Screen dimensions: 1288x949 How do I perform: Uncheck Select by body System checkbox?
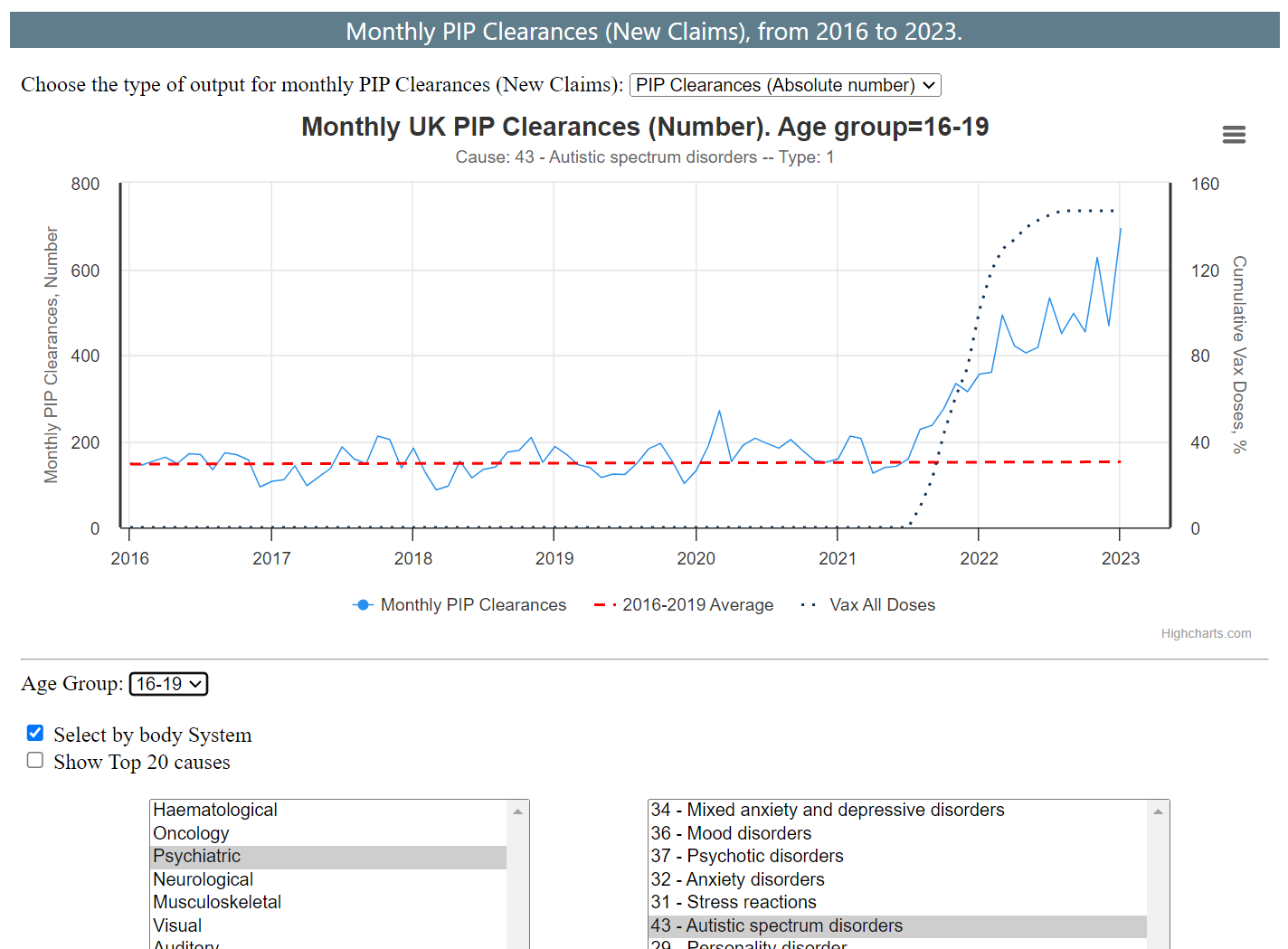35,733
